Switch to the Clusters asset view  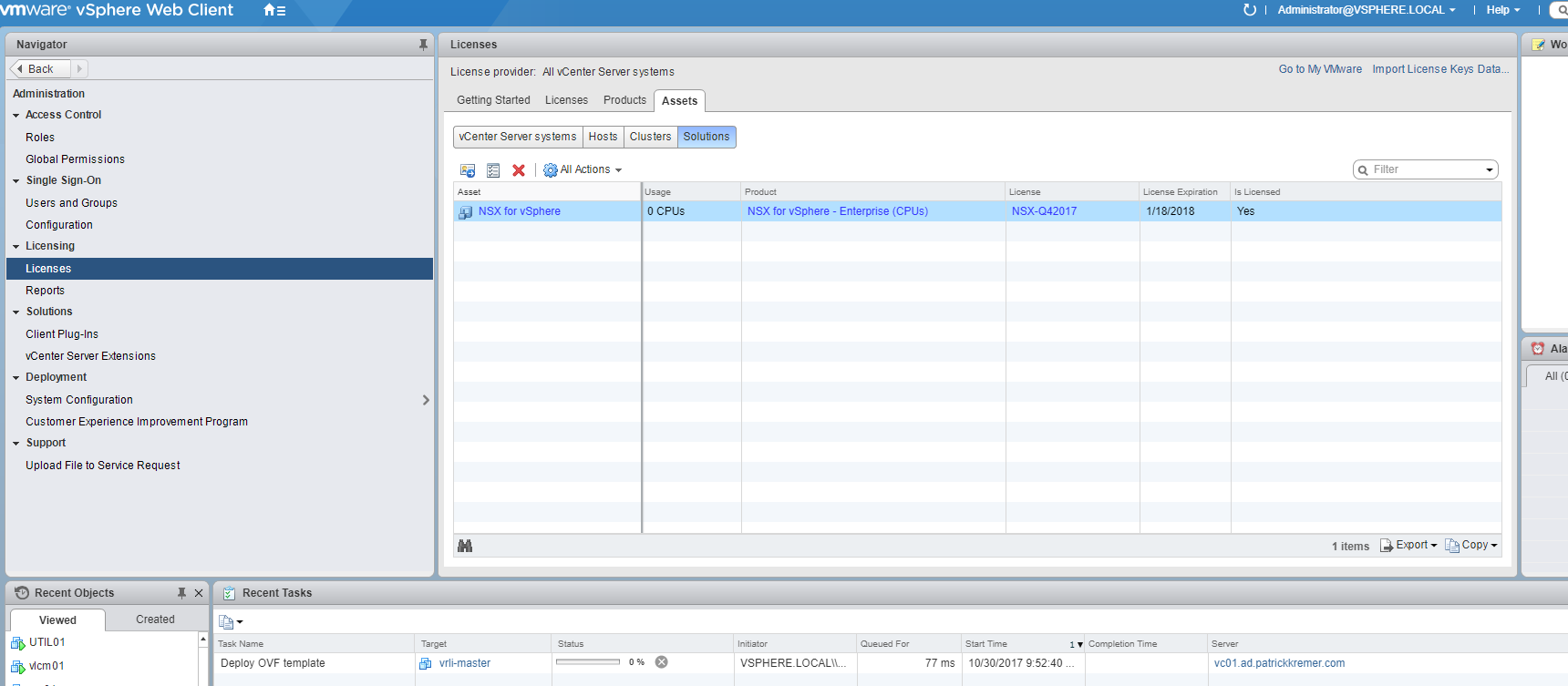pyautogui.click(x=650, y=137)
